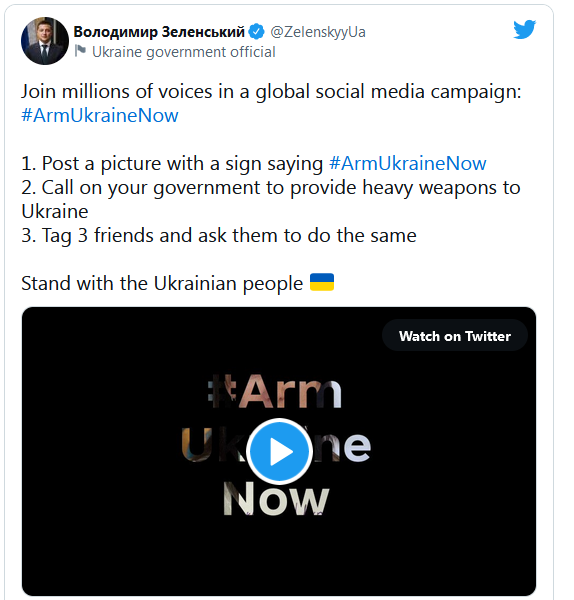
Task: Click the word 'Ukraine' alone on its line
Action: click(55, 211)
